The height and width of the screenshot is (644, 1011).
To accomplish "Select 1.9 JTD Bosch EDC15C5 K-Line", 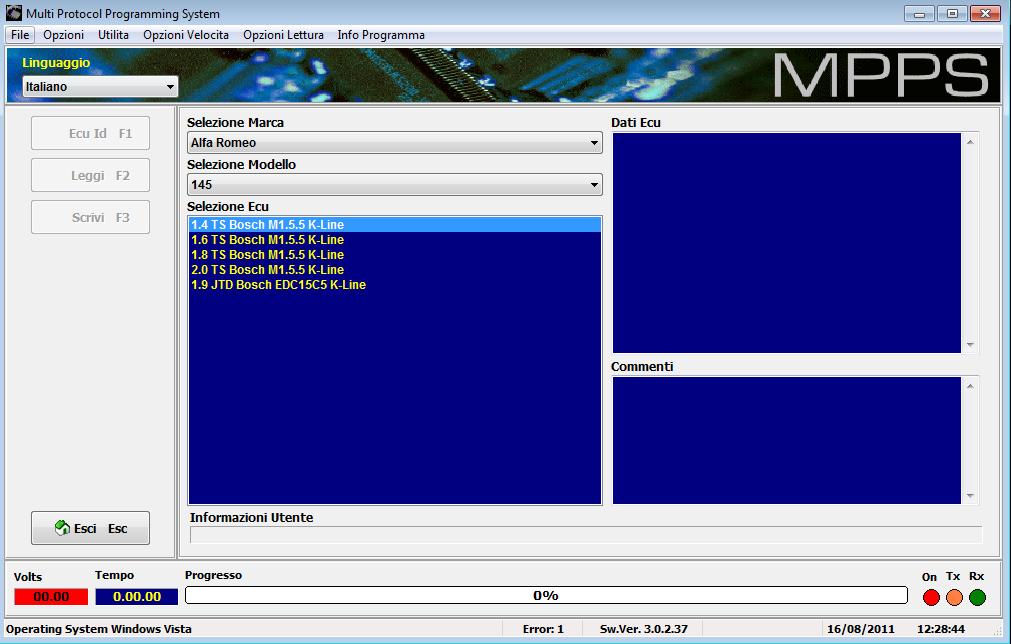I will [395, 284].
